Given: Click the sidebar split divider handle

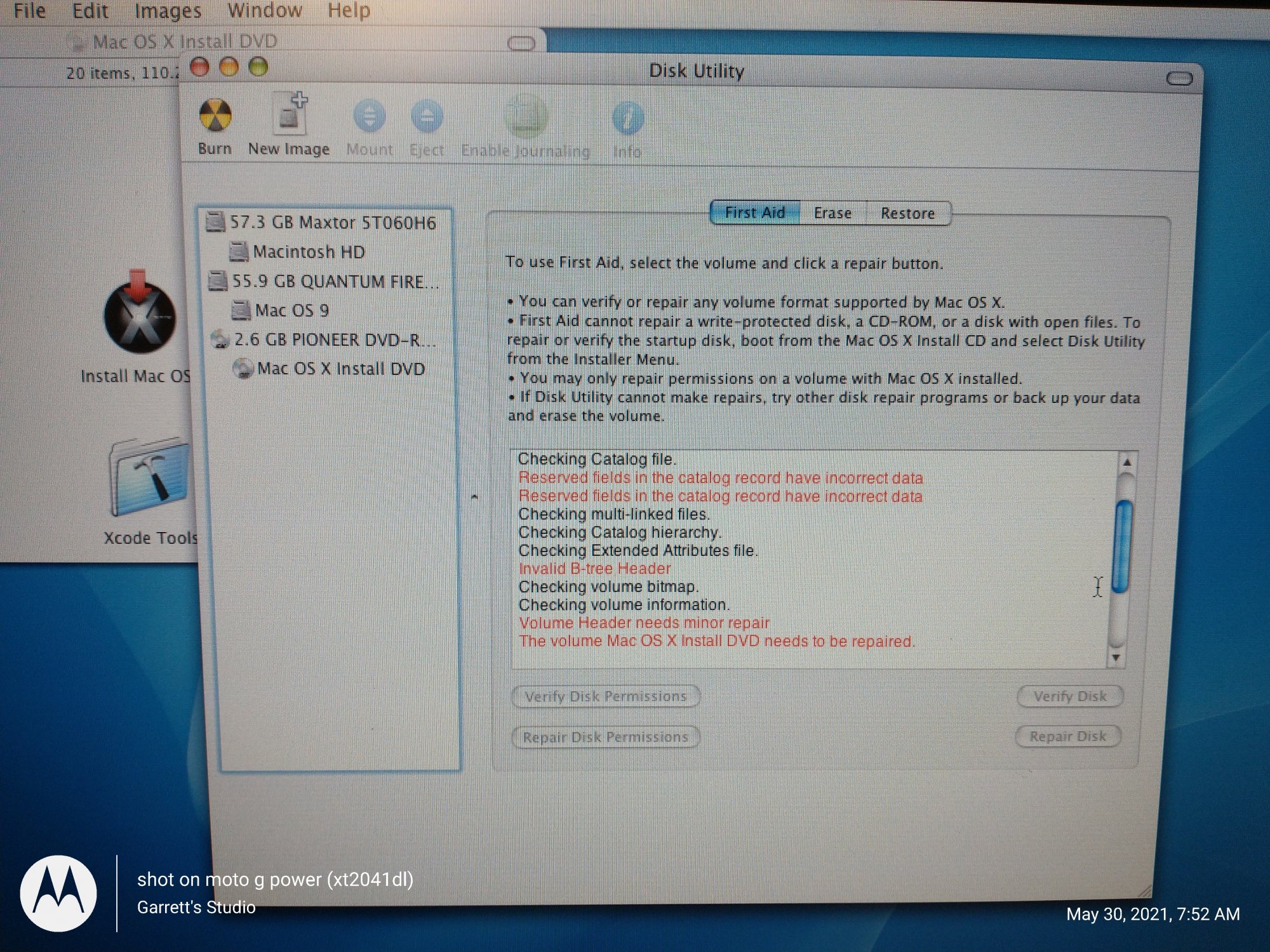Looking at the screenshot, I should tap(474, 497).
